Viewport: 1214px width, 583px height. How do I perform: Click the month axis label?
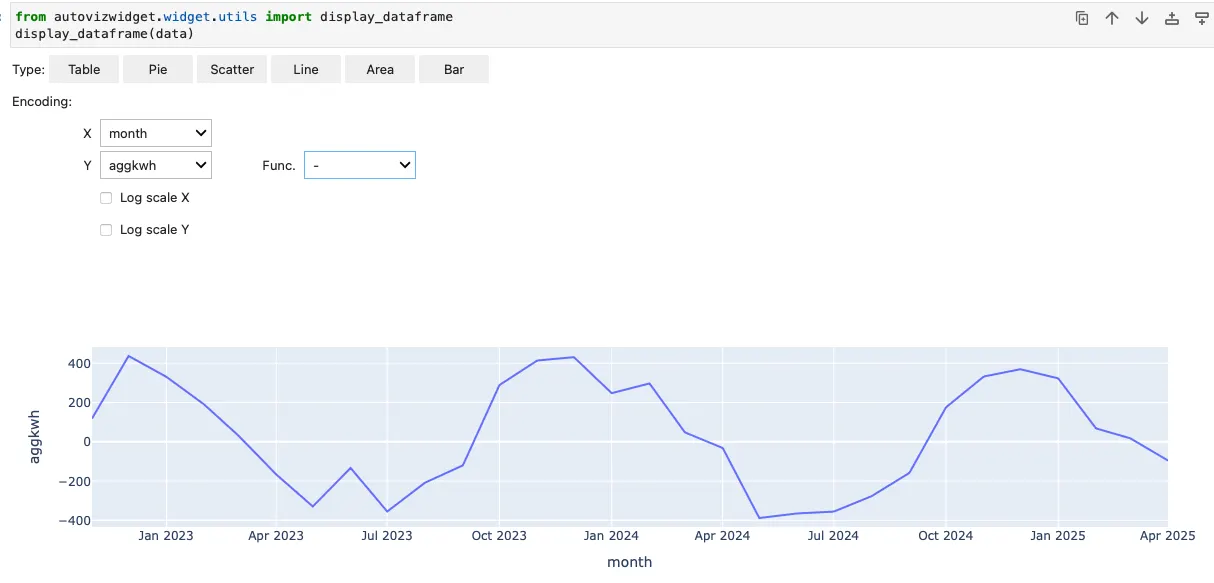click(x=629, y=562)
